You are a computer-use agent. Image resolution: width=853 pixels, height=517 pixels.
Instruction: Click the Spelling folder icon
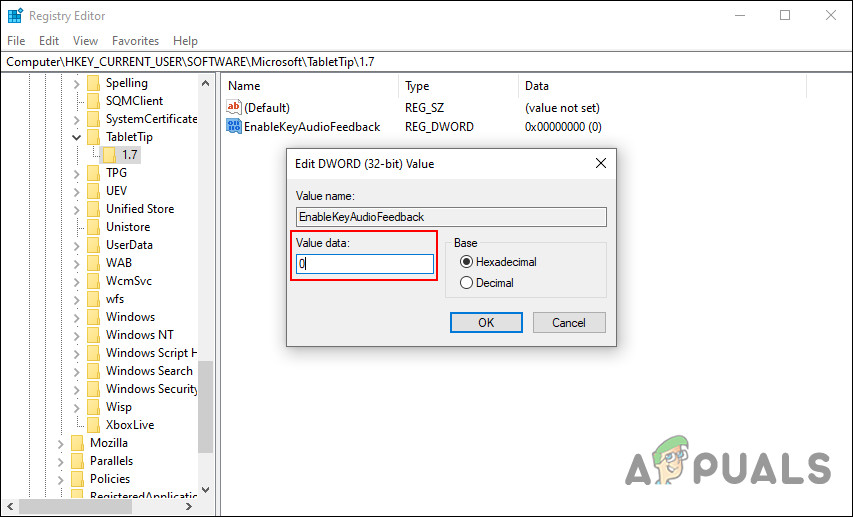coord(94,83)
